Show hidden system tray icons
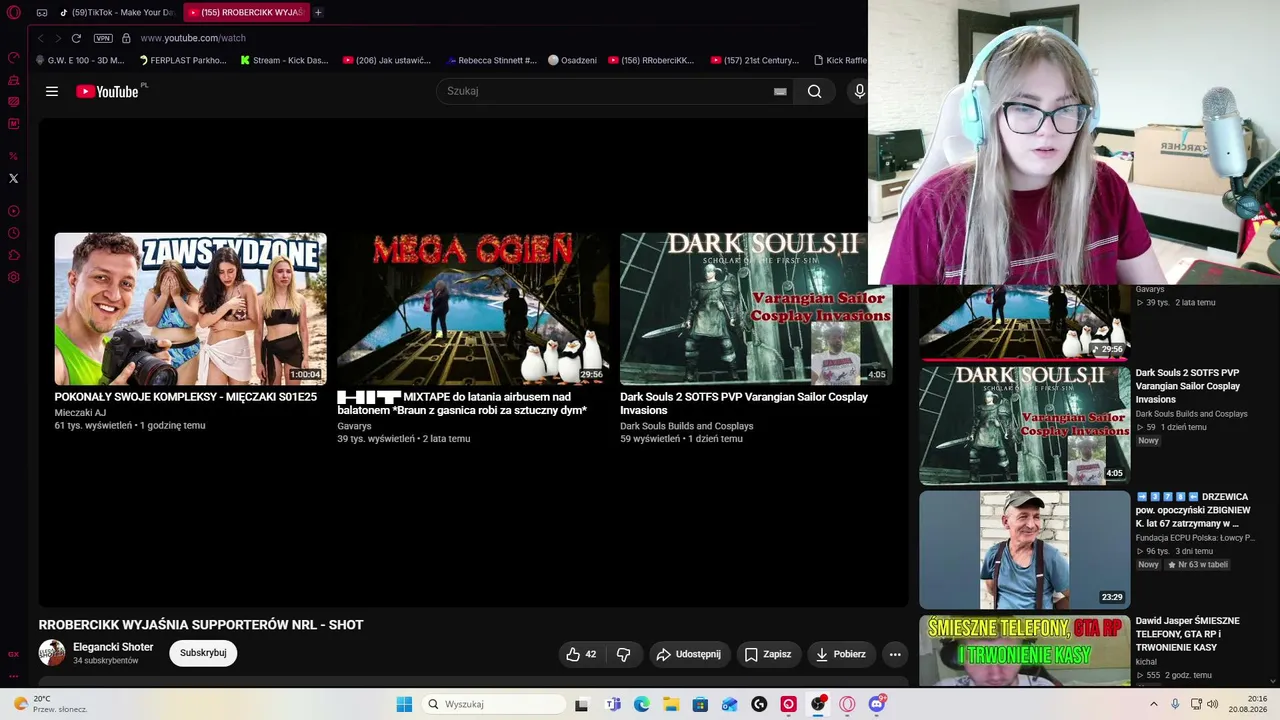The height and width of the screenshot is (720, 1280). (x=1153, y=704)
